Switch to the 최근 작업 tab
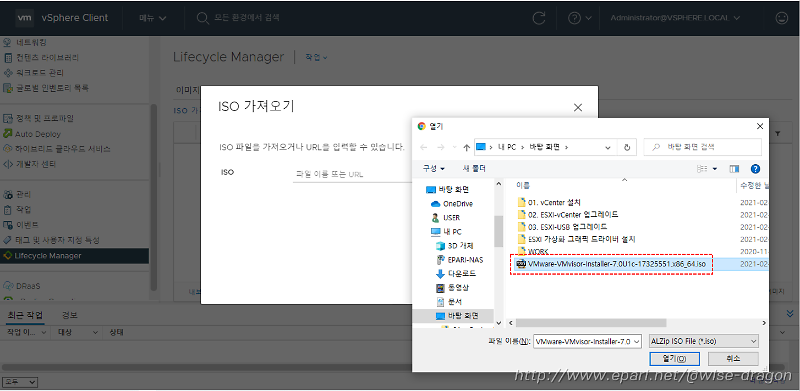 coord(25,315)
